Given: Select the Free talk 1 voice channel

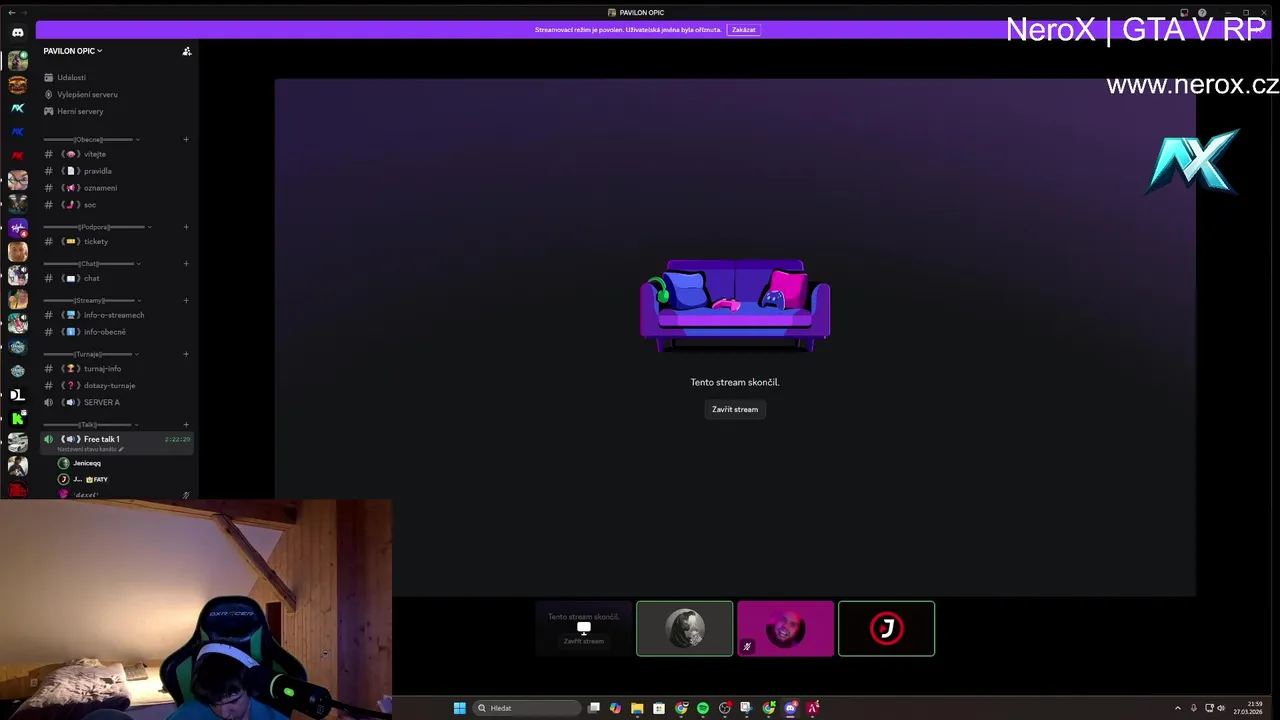Looking at the screenshot, I should (x=115, y=439).
